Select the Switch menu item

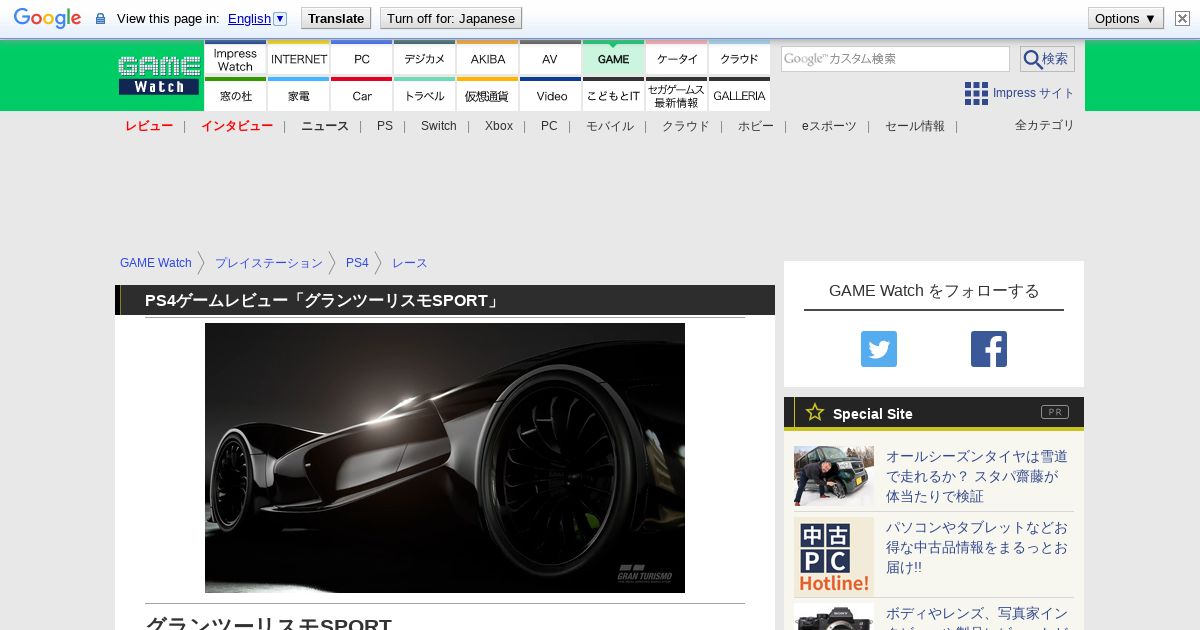438,126
